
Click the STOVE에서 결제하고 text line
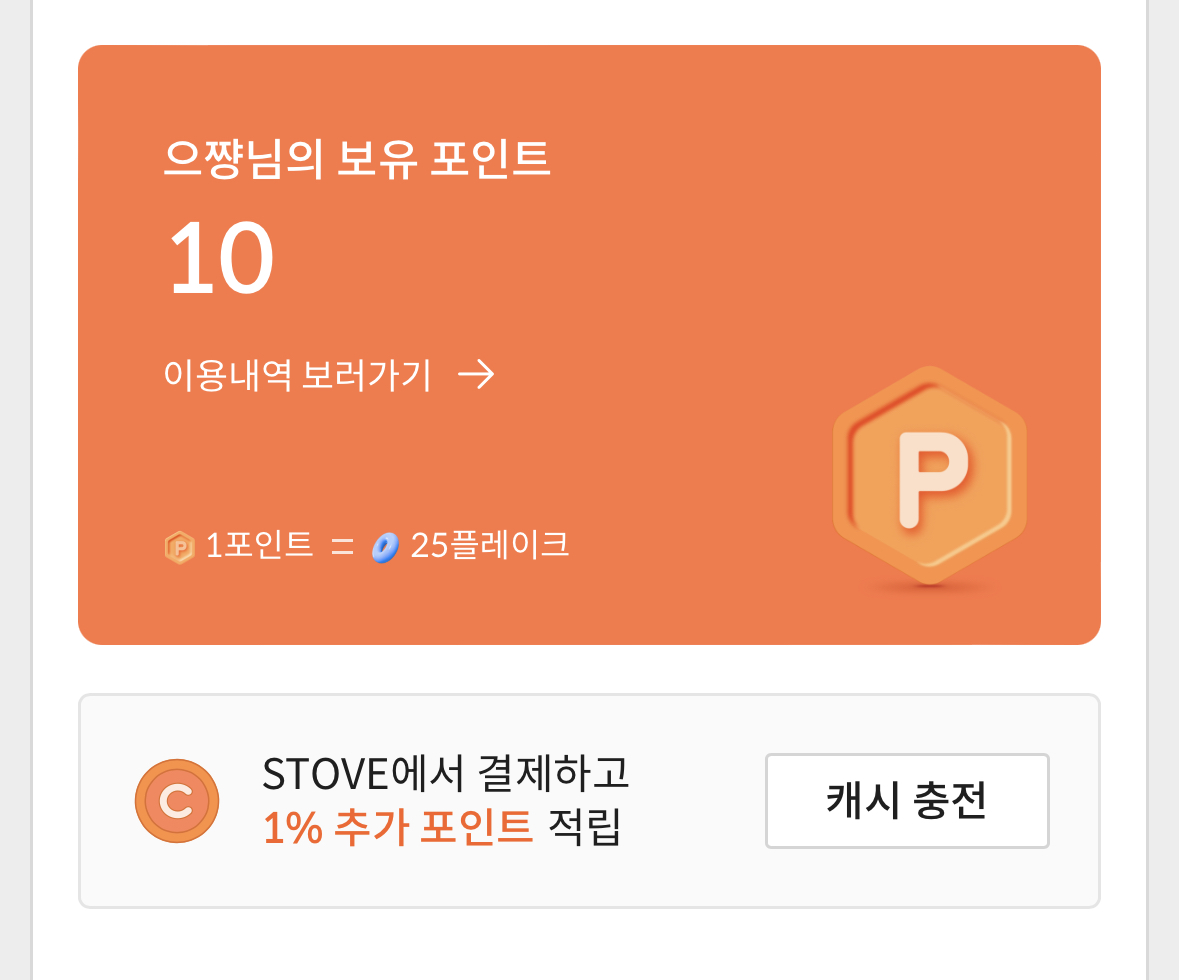pos(446,773)
